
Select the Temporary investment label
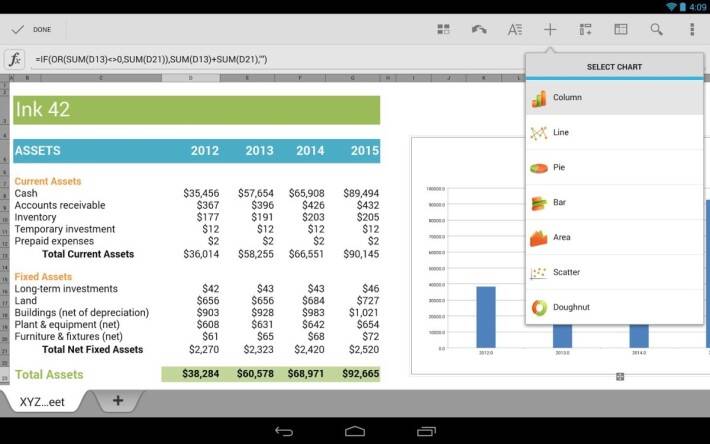[65, 229]
